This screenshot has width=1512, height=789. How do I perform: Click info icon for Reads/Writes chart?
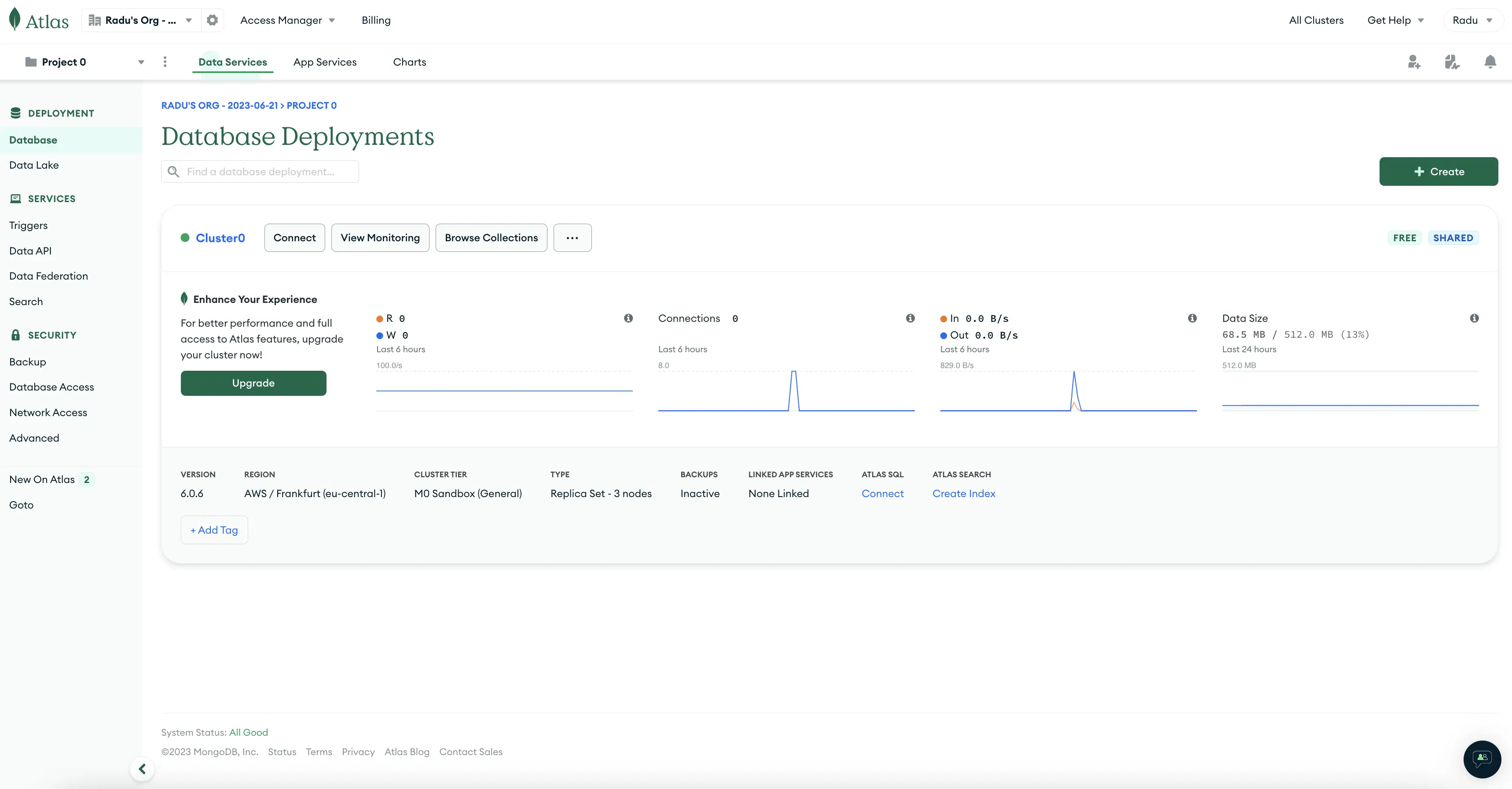point(628,318)
